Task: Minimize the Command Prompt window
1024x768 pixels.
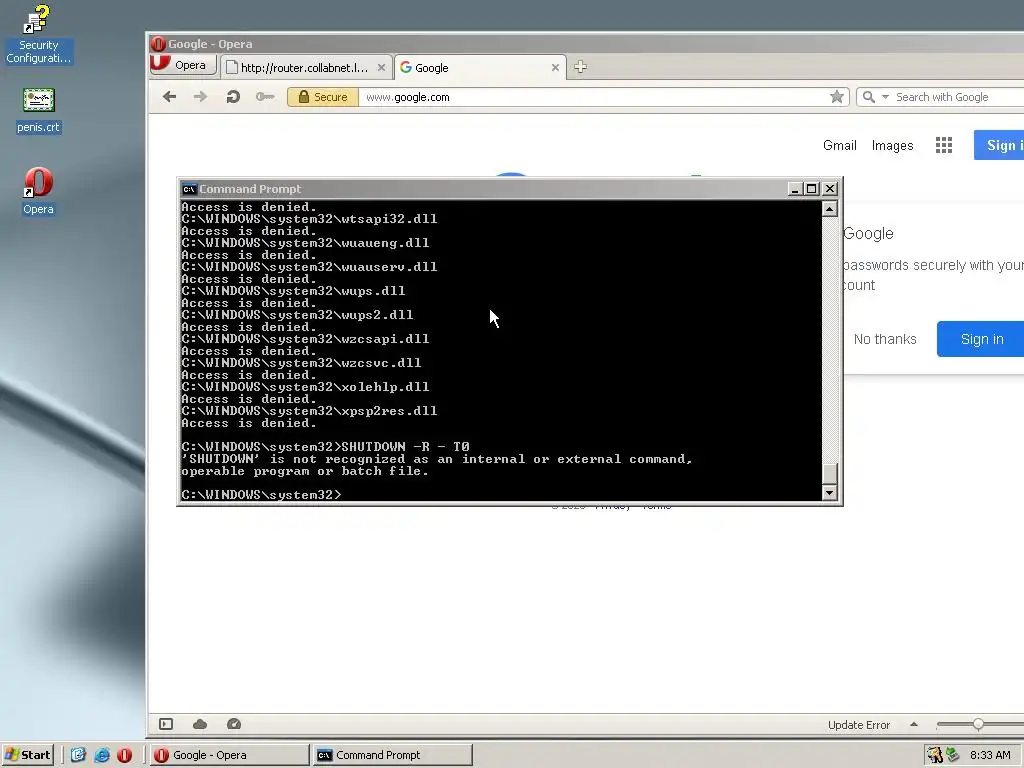Action: click(x=795, y=189)
